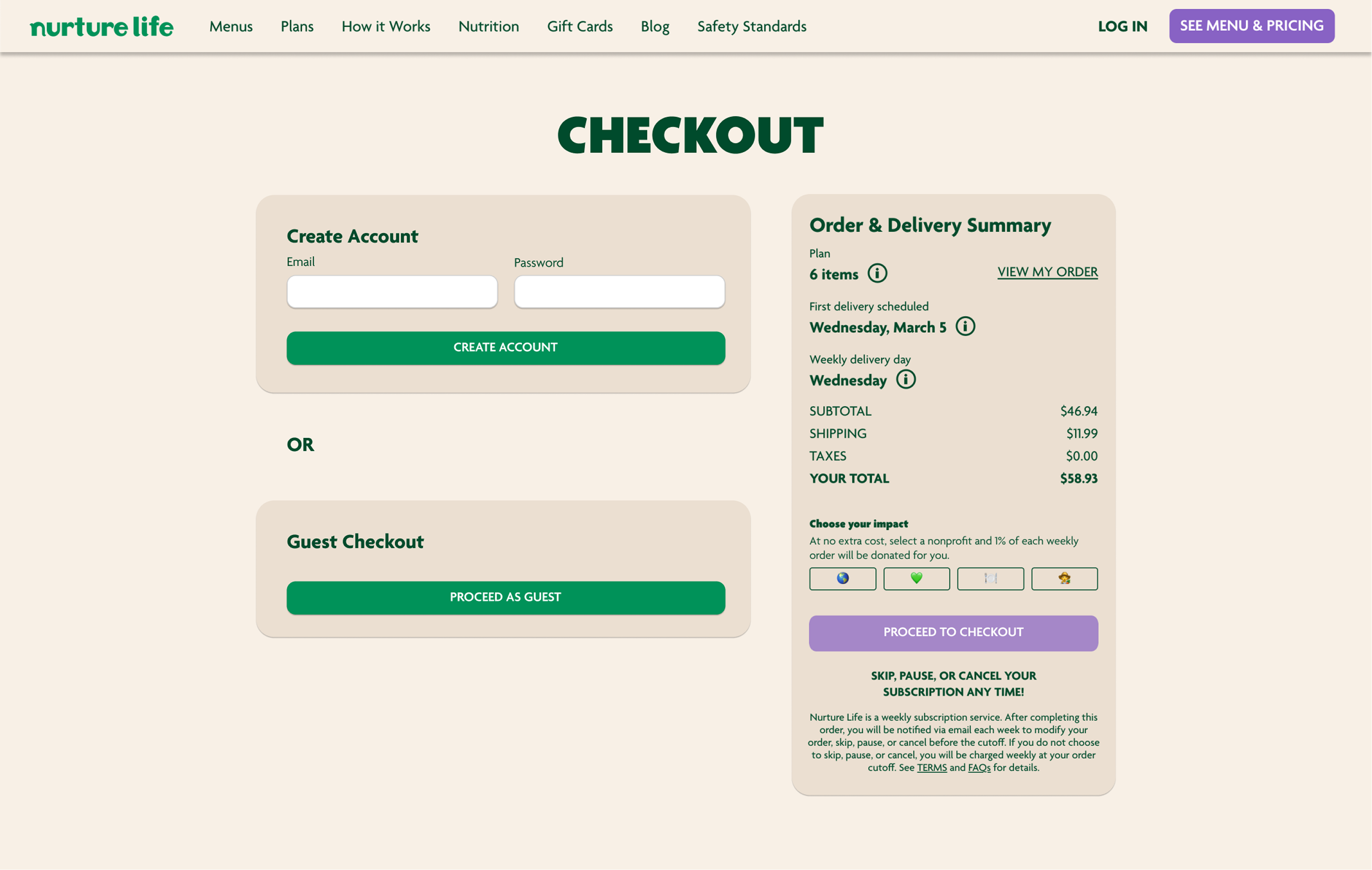
Task: Click the Nurture Life logo
Action: (x=102, y=27)
